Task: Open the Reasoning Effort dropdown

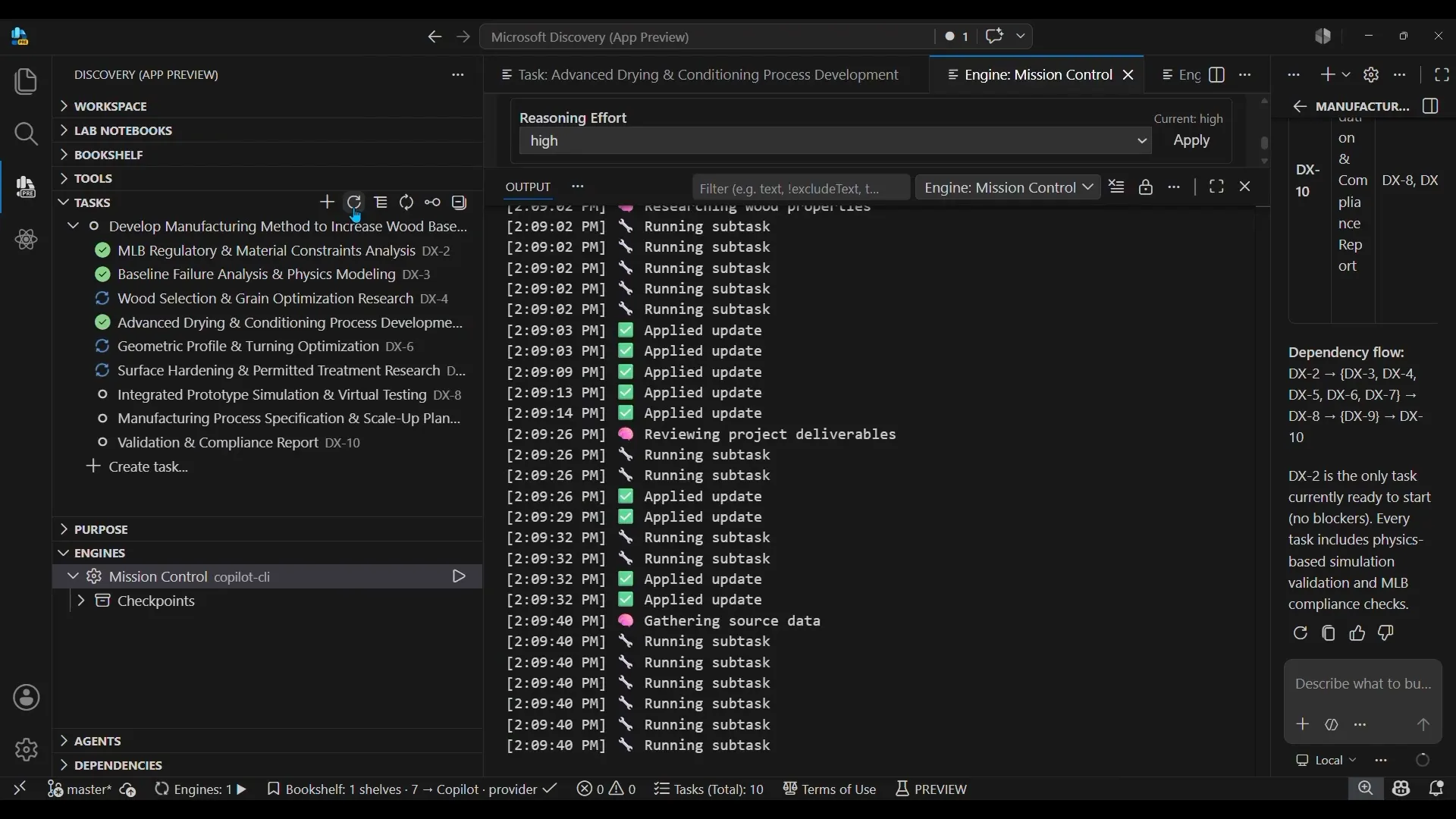Action: pyautogui.click(x=835, y=141)
